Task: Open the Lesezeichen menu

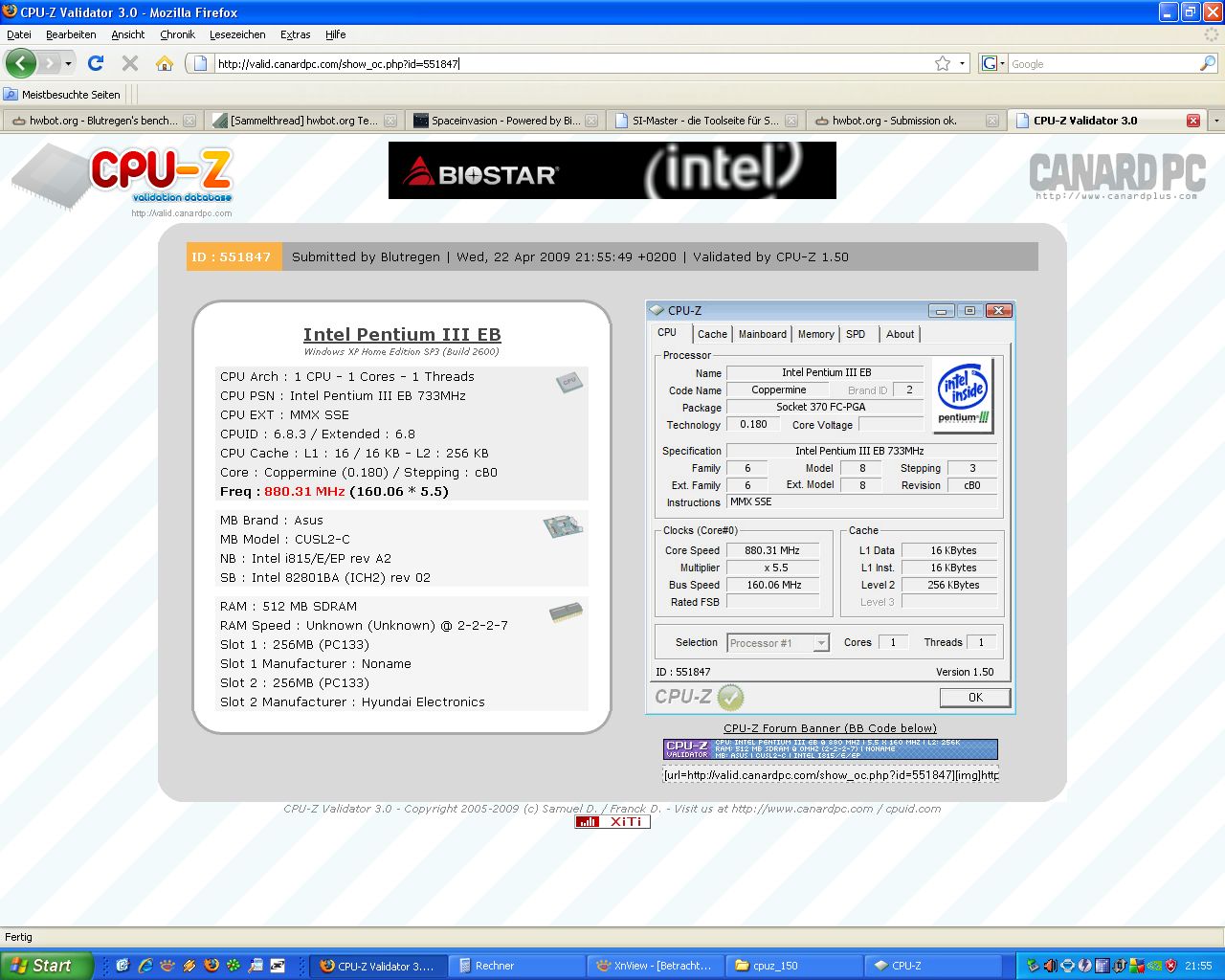Action: point(237,34)
